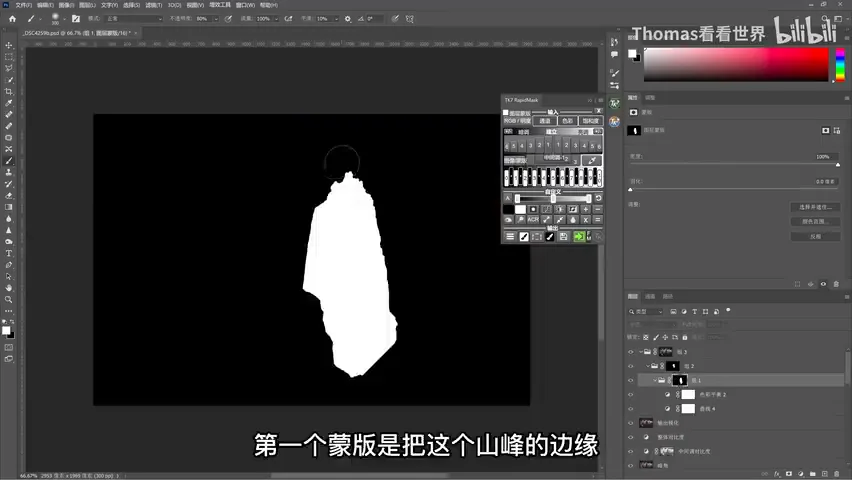Click the rainbow hue strip

[x=840, y=65]
